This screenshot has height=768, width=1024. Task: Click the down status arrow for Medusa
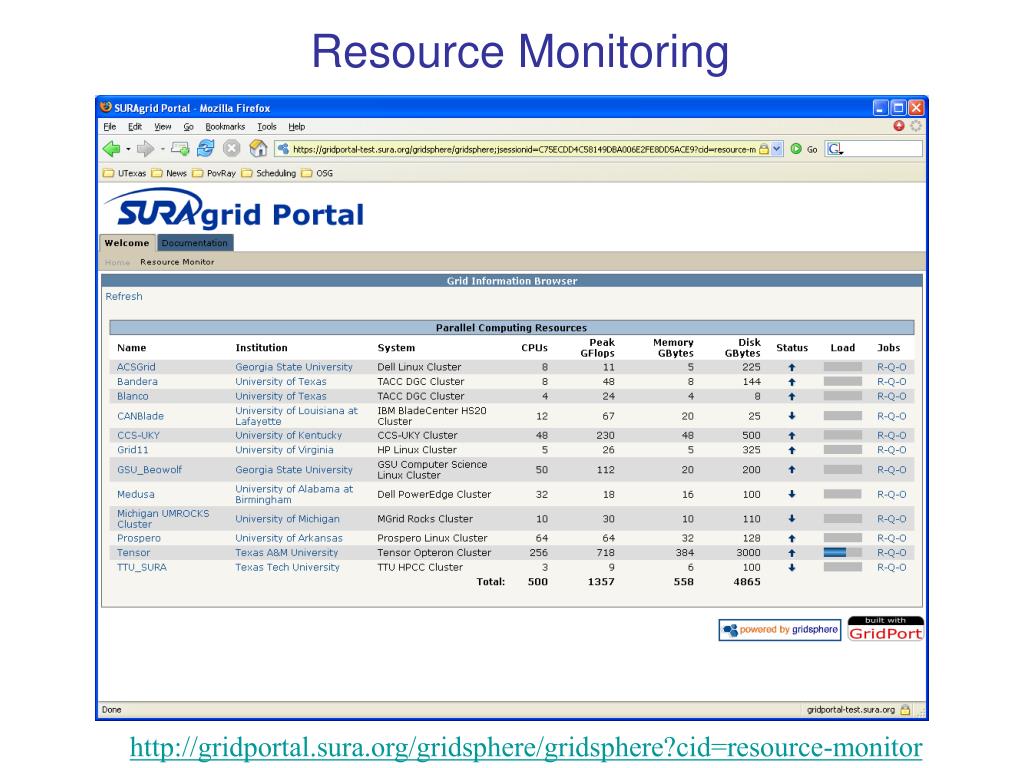(792, 494)
